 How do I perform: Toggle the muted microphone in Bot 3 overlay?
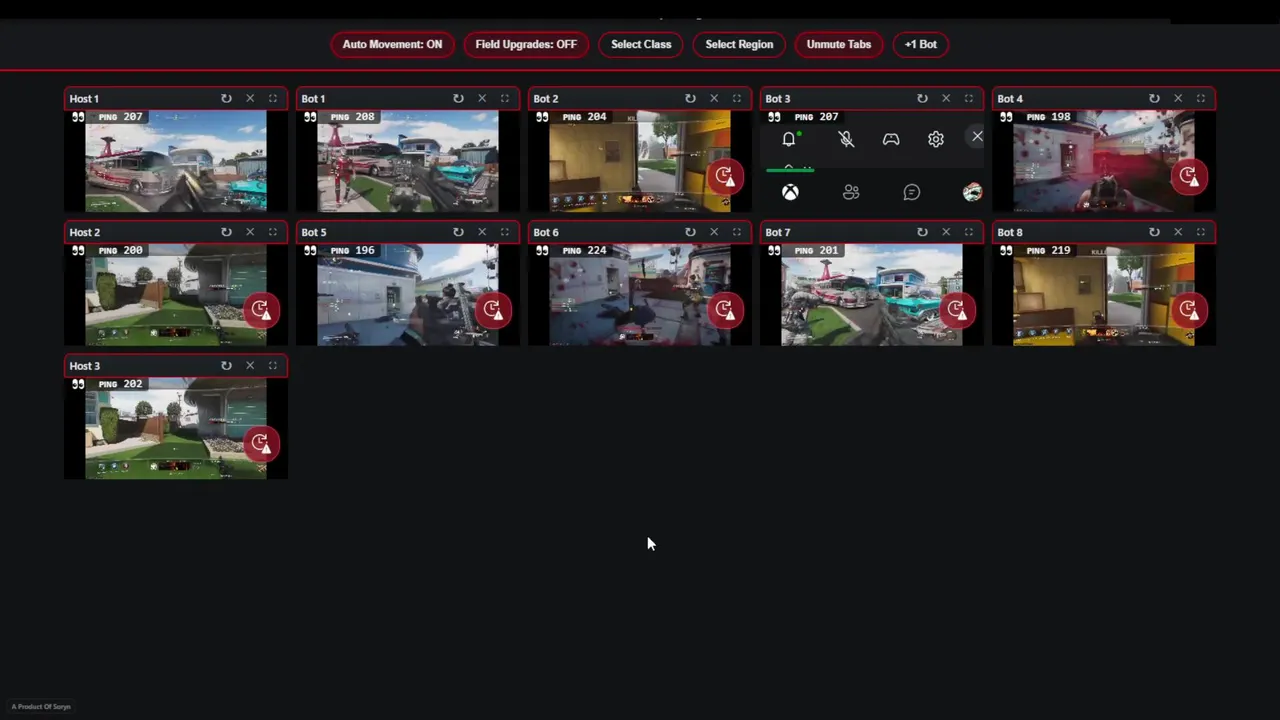pyautogui.click(x=846, y=139)
